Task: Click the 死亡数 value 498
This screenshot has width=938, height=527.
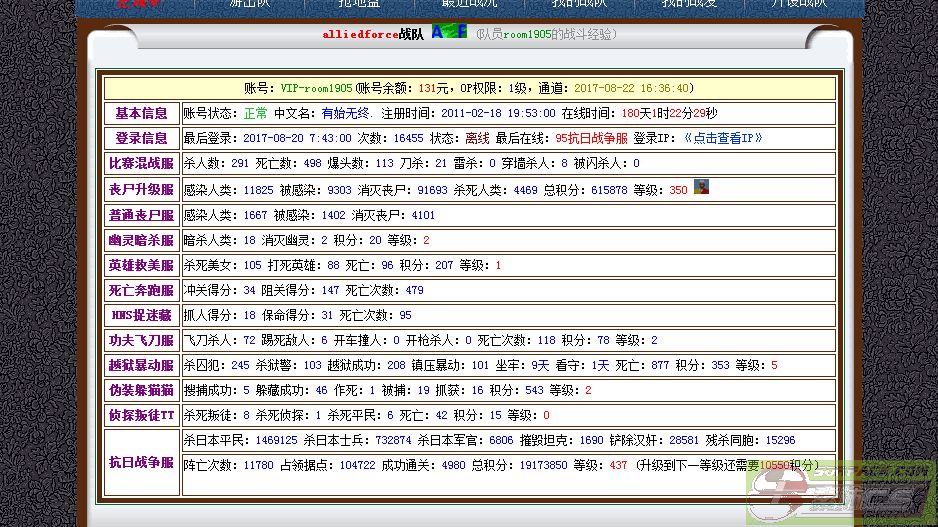Action: tap(312, 163)
